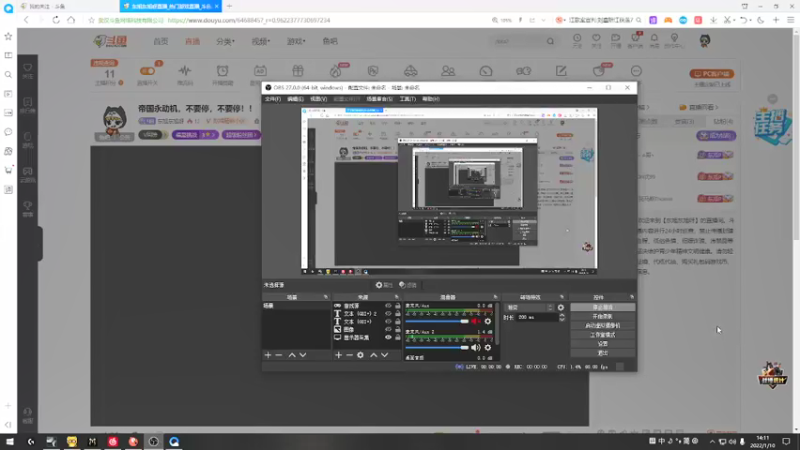Screen dimensions: 800x450
Task: Open OBS 设置 settings button
Action: click(x=603, y=344)
